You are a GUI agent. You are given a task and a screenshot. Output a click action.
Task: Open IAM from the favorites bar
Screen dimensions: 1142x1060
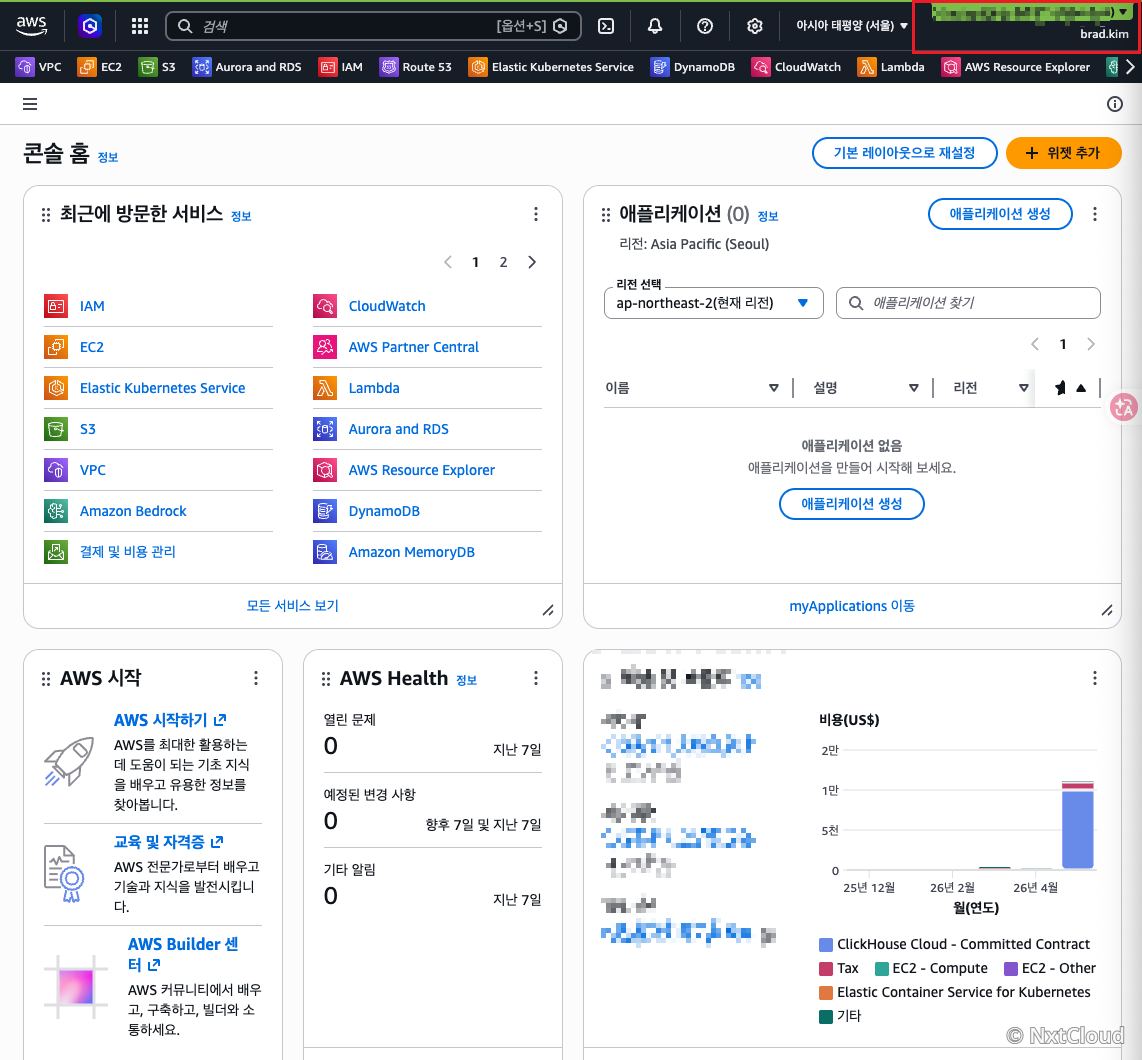pyautogui.click(x=341, y=67)
